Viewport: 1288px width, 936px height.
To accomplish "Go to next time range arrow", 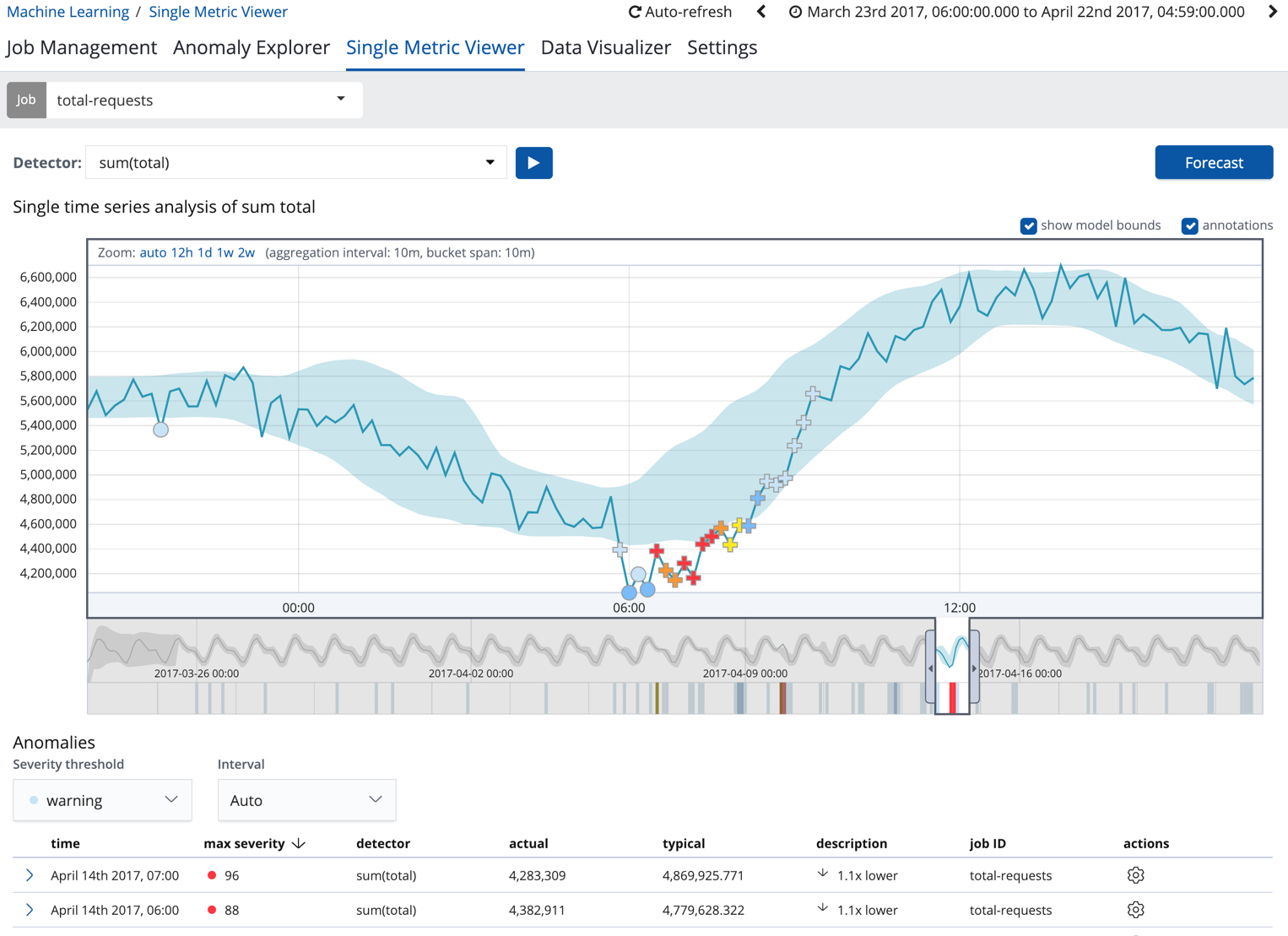I will 1272,12.
